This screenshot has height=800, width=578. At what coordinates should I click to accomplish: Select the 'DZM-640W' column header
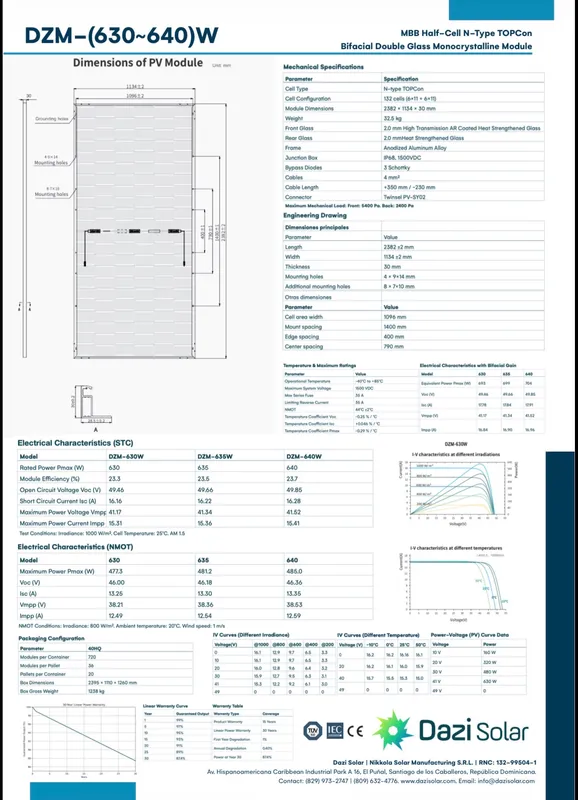coord(304,457)
